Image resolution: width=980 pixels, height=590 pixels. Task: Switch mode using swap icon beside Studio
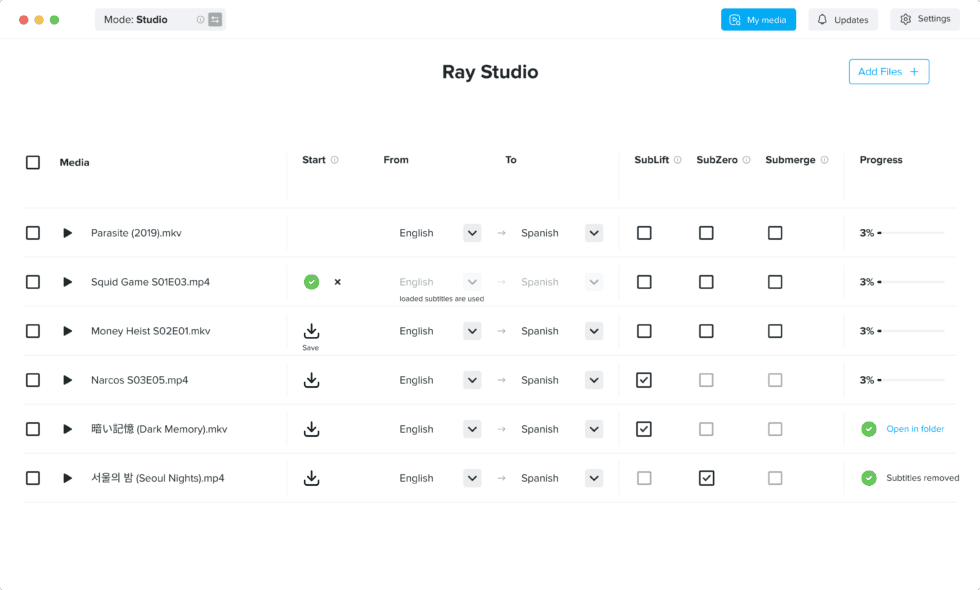tap(215, 19)
